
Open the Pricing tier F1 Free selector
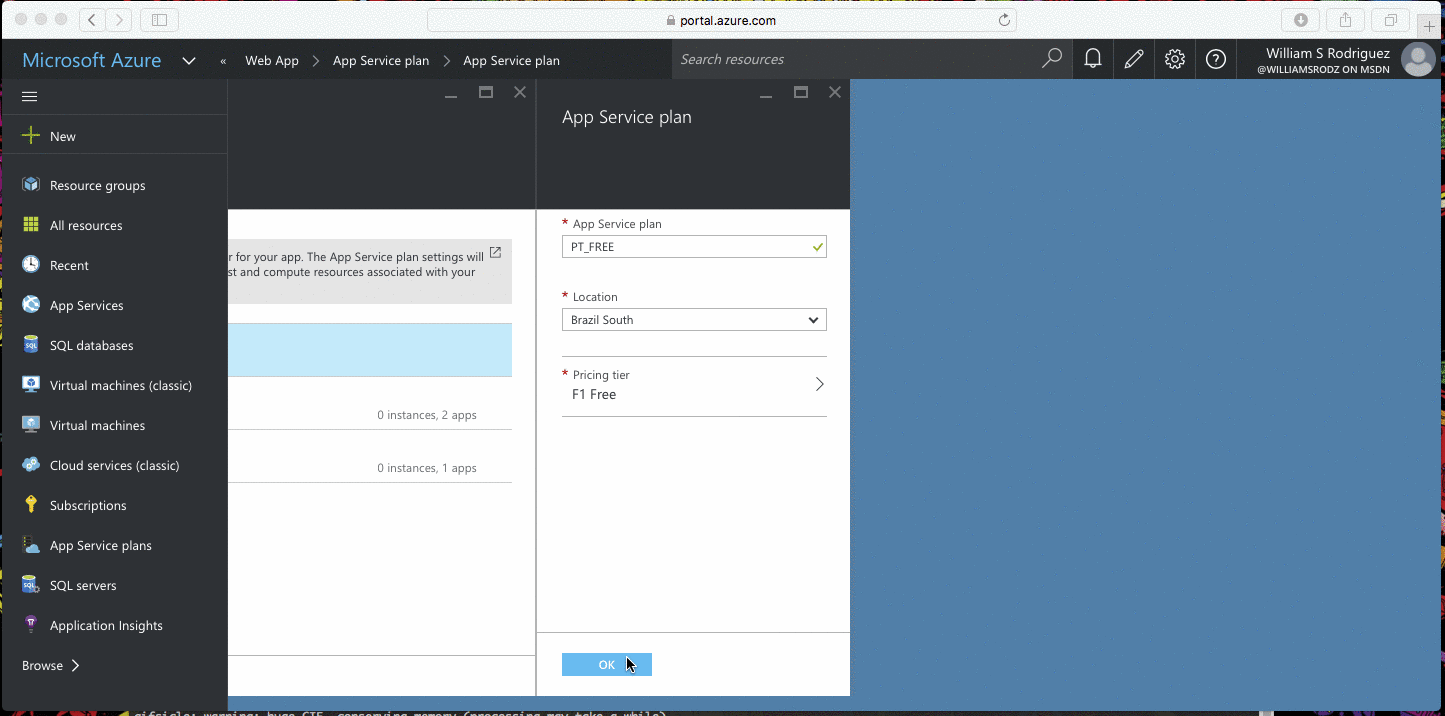click(694, 385)
